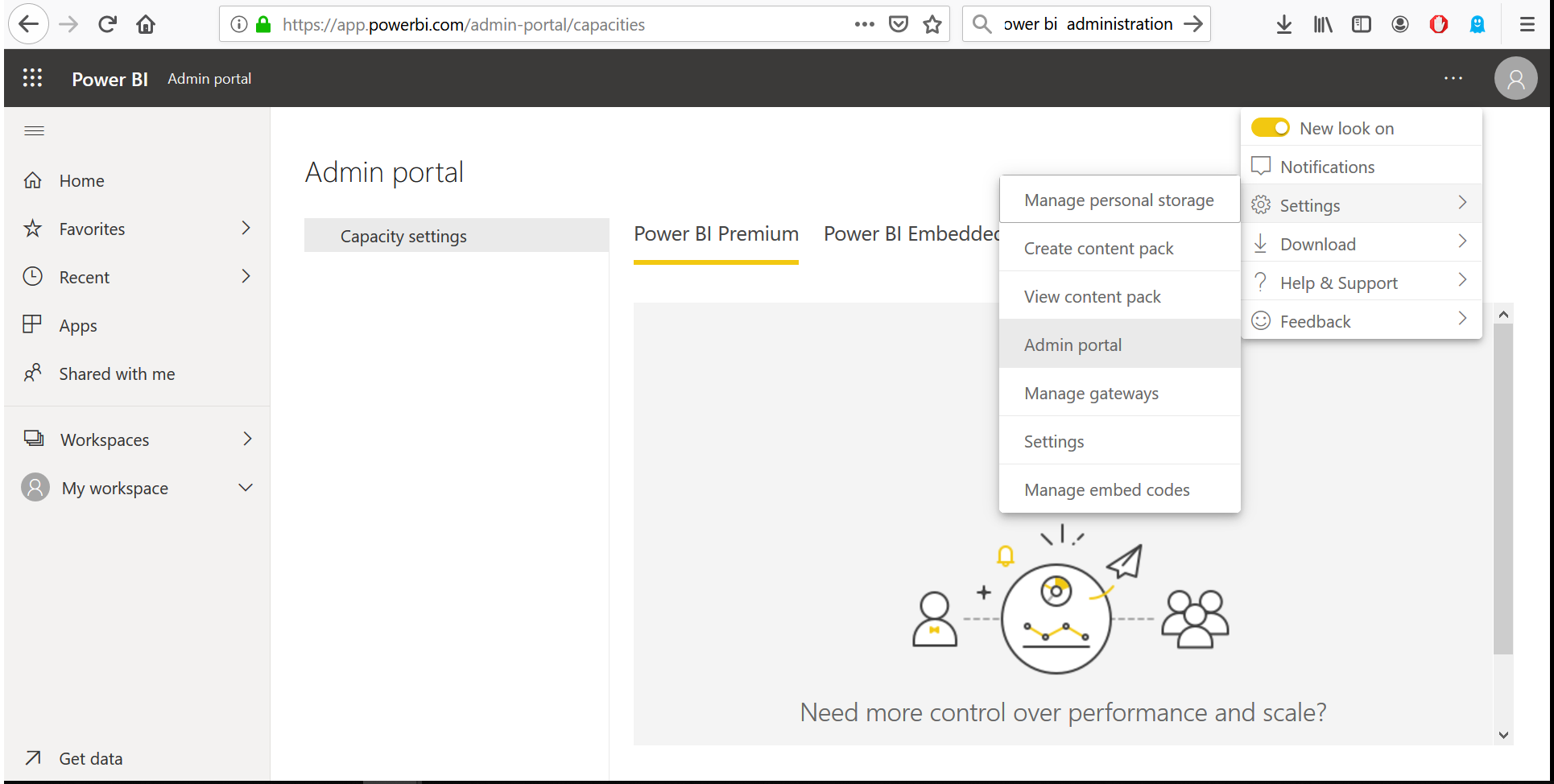The image size is (1554, 784).
Task: Open the user profile avatar in header
Action: pyautogui.click(x=1515, y=79)
